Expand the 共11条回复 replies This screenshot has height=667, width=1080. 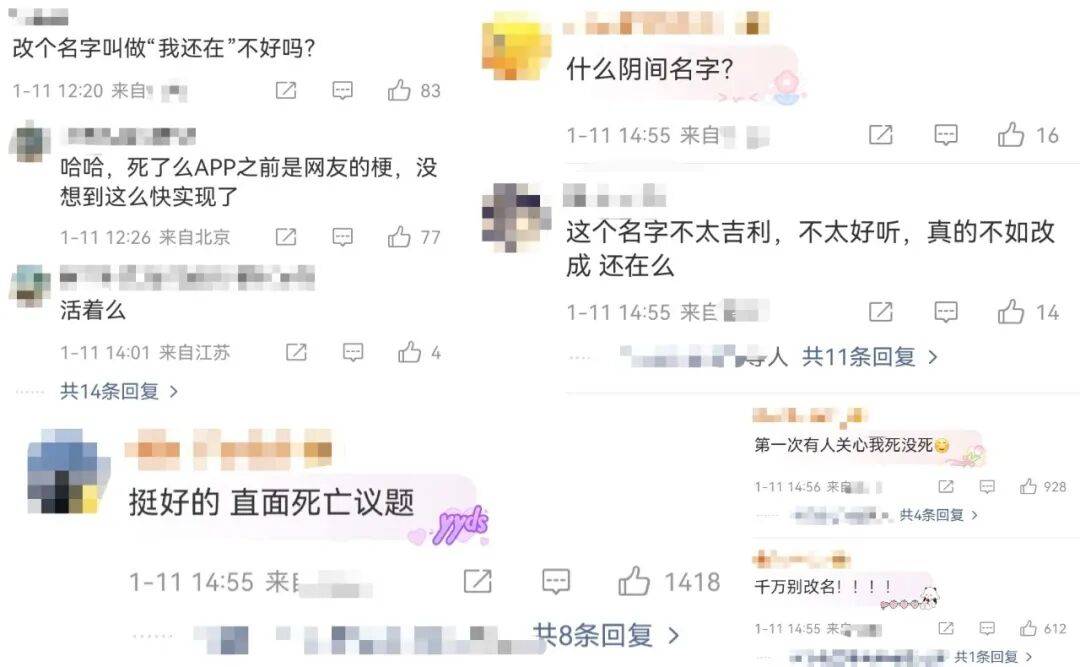click(x=869, y=357)
